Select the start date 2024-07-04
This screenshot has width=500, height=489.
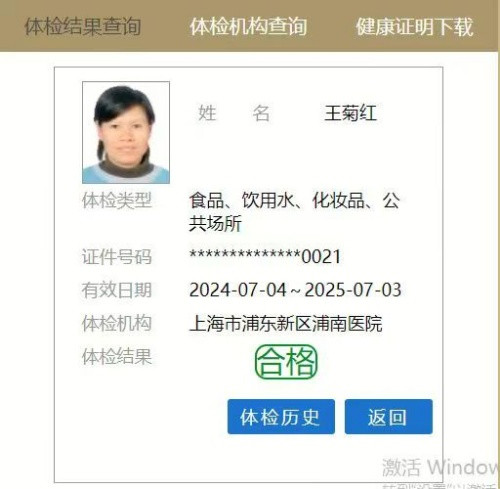pos(238,290)
